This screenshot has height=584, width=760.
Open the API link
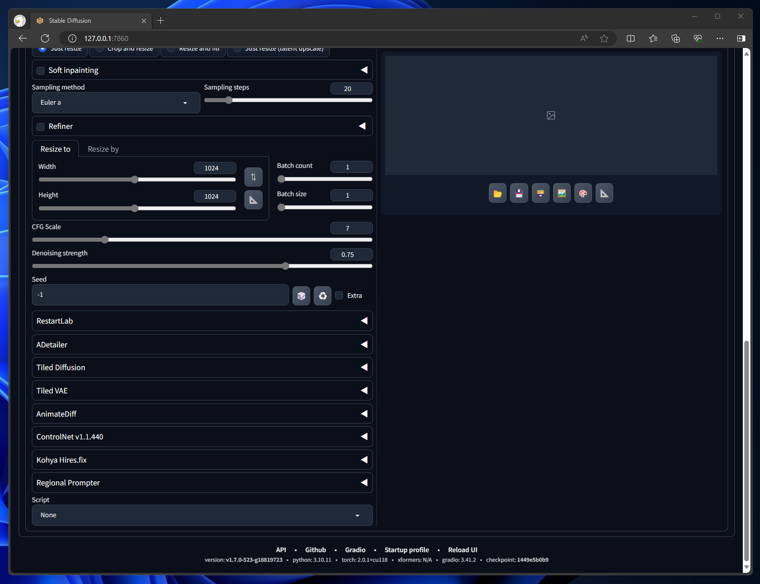pos(281,550)
